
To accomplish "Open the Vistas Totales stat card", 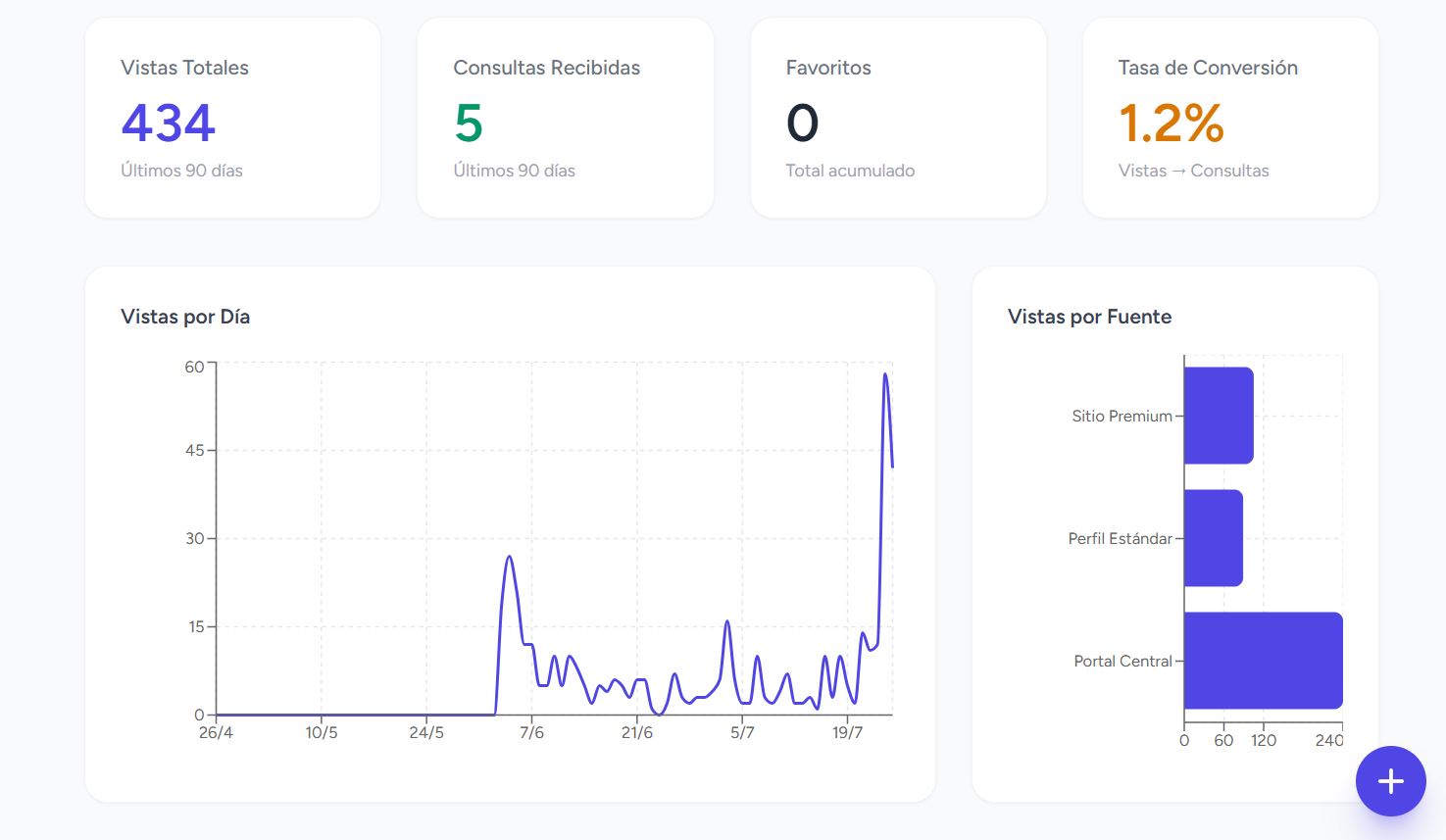I will pos(232,118).
